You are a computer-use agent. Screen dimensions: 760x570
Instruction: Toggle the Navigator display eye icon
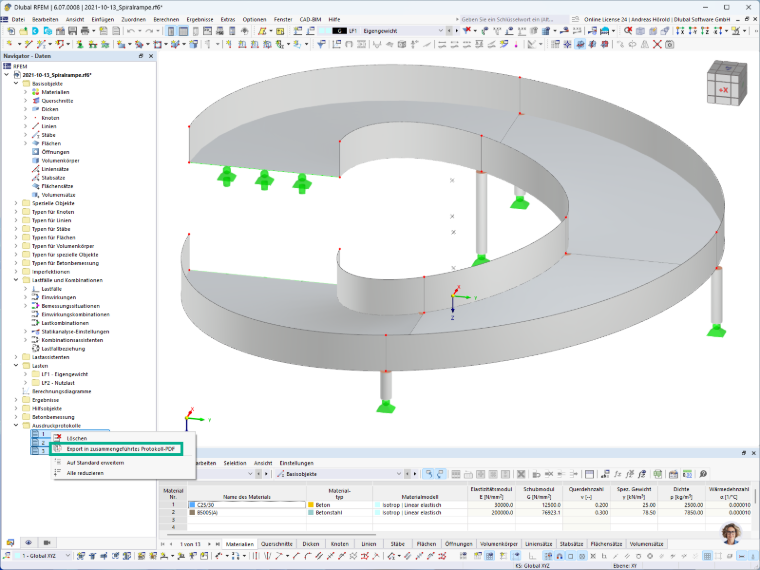[x=29, y=542]
